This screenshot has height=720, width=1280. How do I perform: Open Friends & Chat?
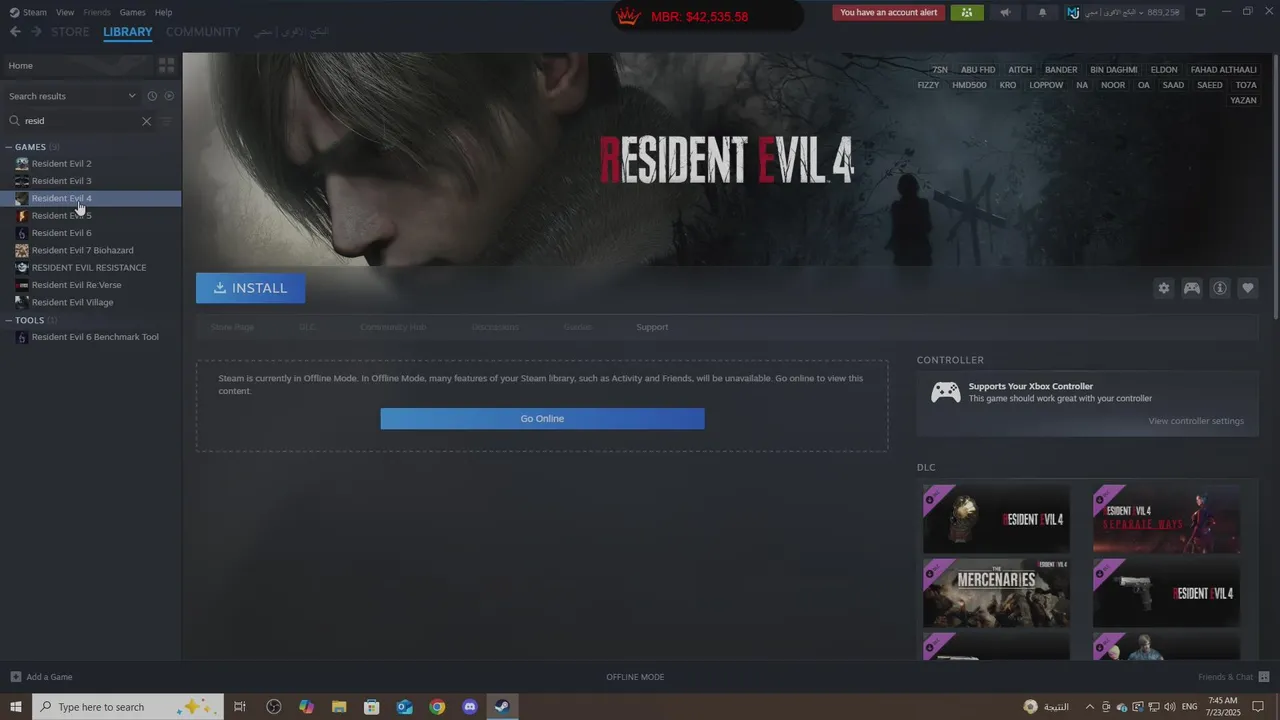[1232, 677]
